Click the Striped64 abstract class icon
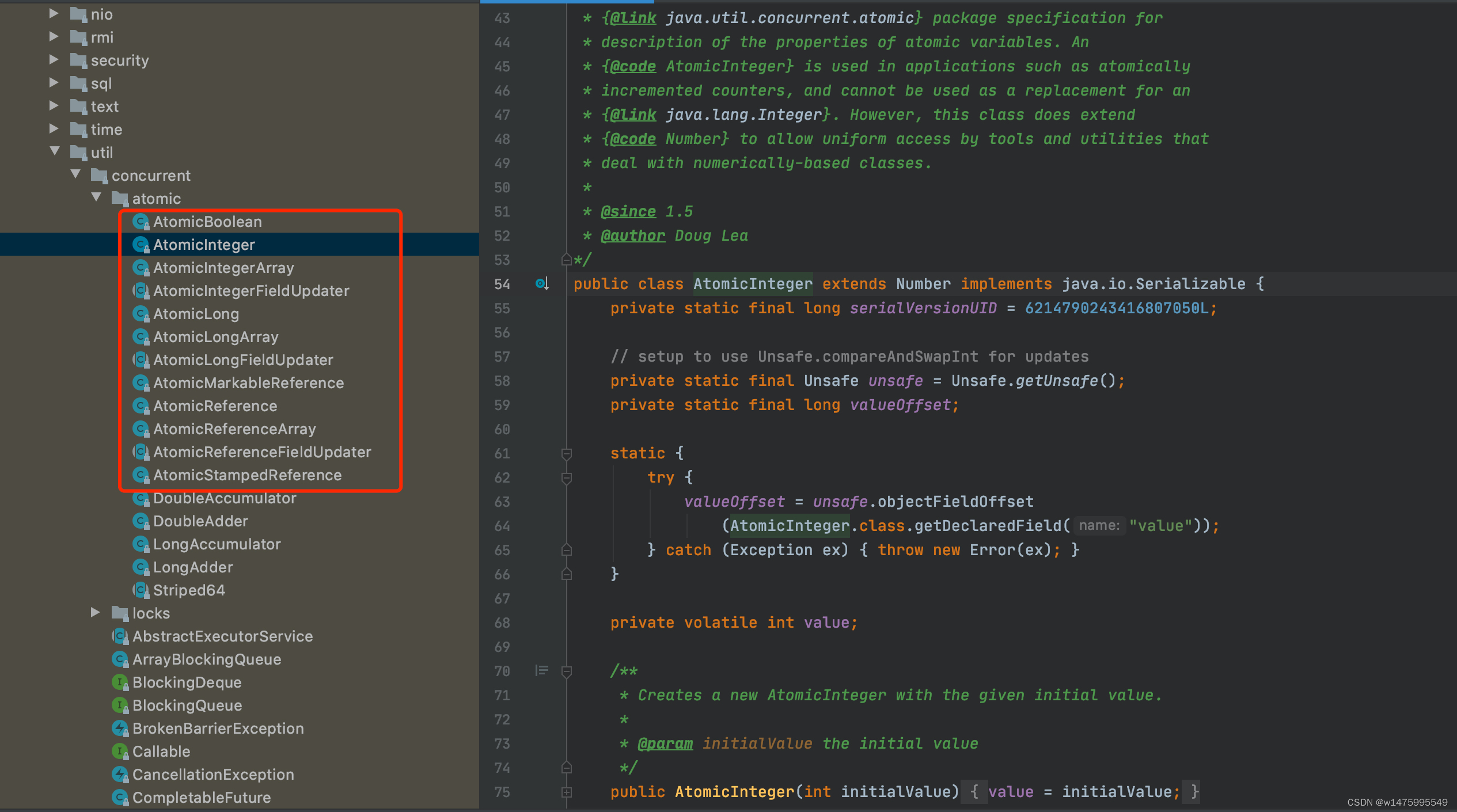Viewport: 1457px width, 812px height. [x=141, y=590]
